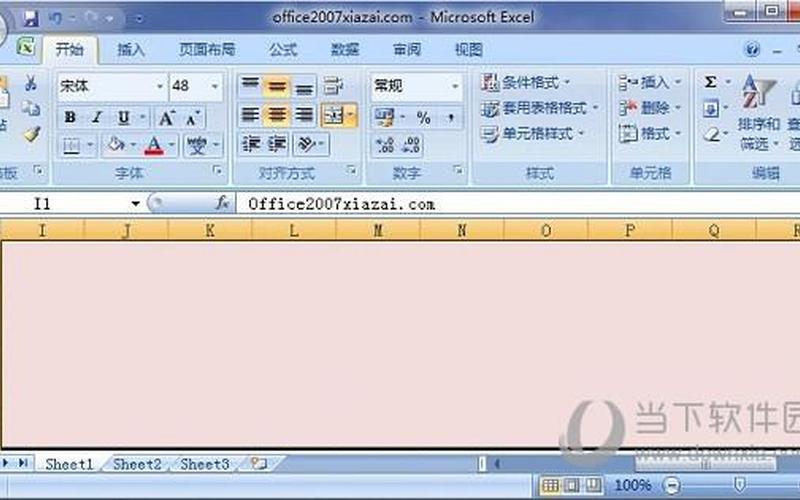Switch to the 公式 tab

point(283,49)
